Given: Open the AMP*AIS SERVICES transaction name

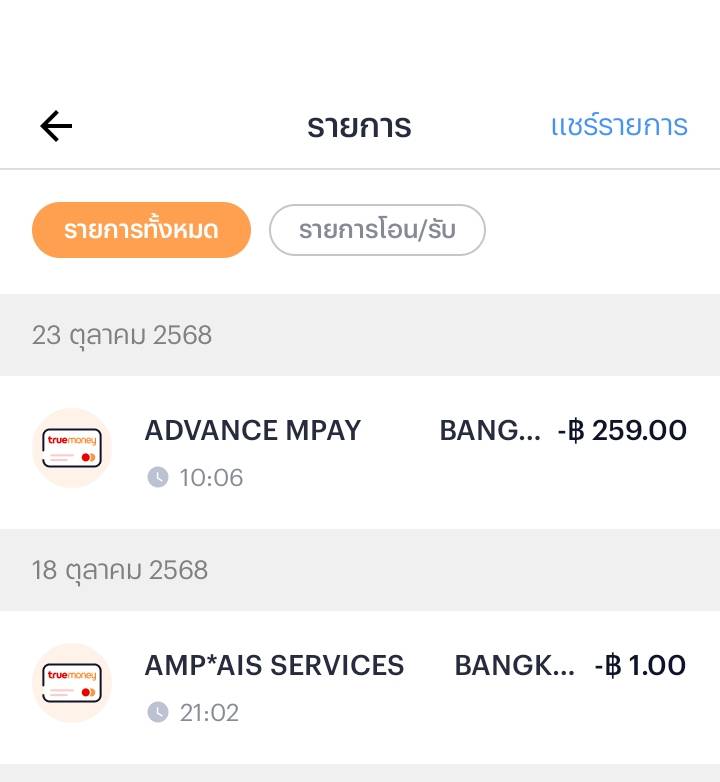Looking at the screenshot, I should pyautogui.click(x=274, y=665).
